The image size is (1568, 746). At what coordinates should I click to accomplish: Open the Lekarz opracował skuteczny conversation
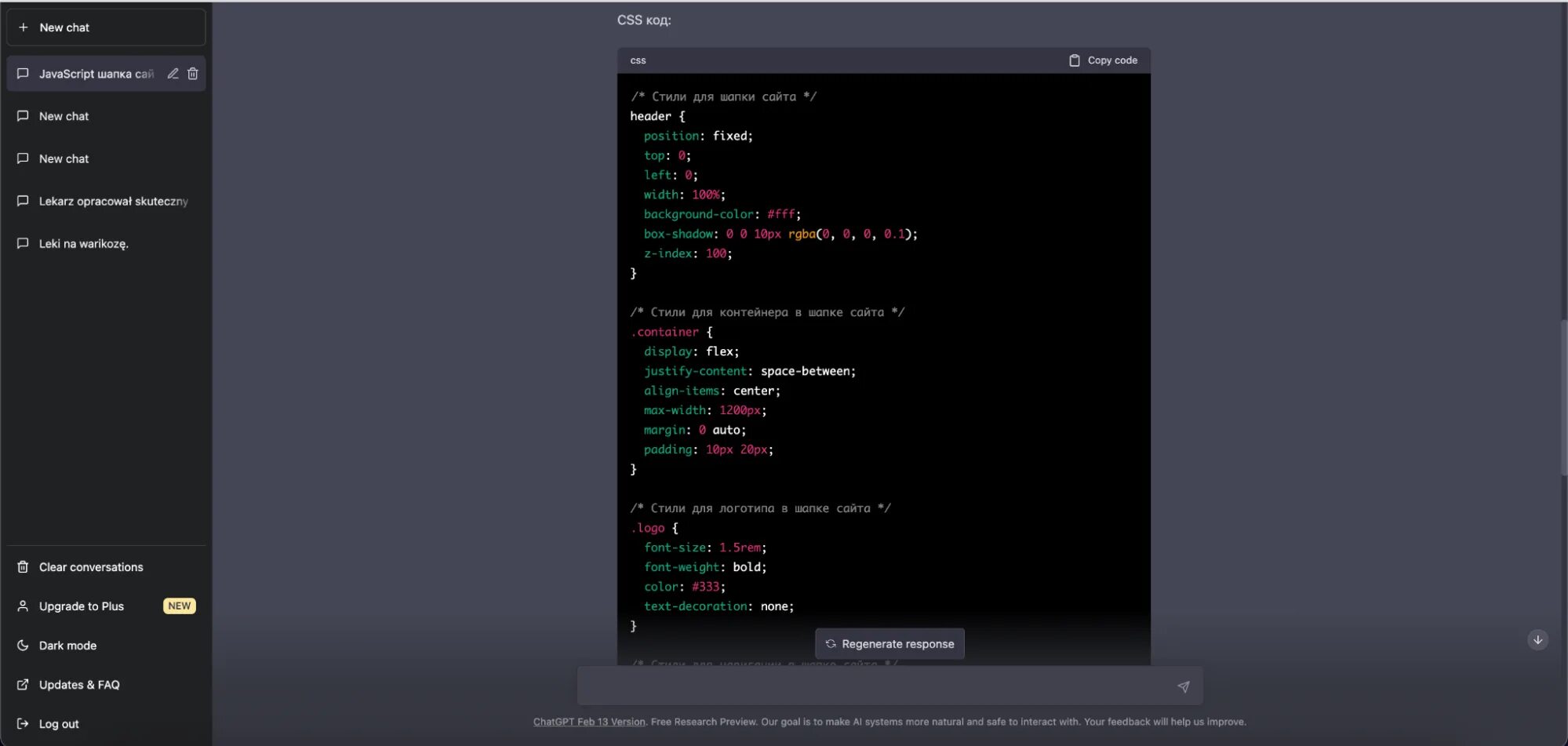pos(106,201)
